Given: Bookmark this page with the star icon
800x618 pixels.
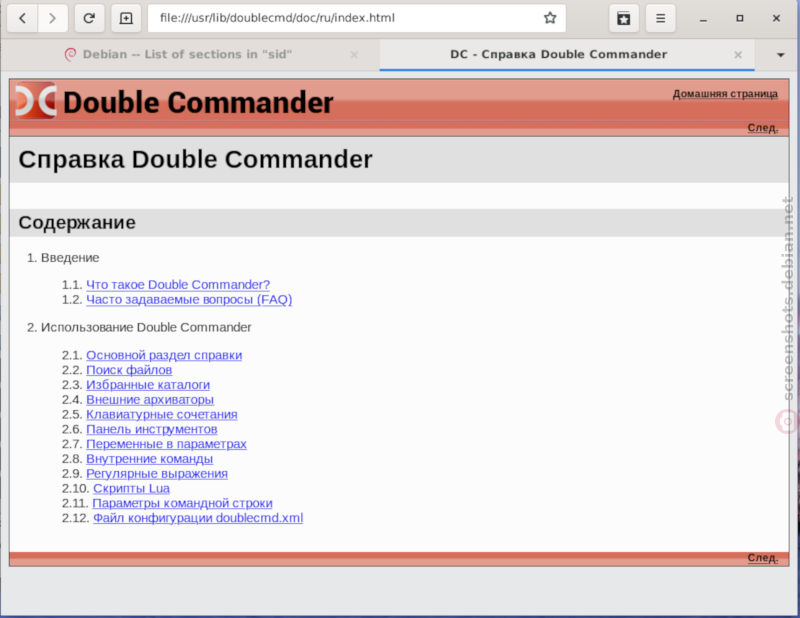Looking at the screenshot, I should point(549,18).
